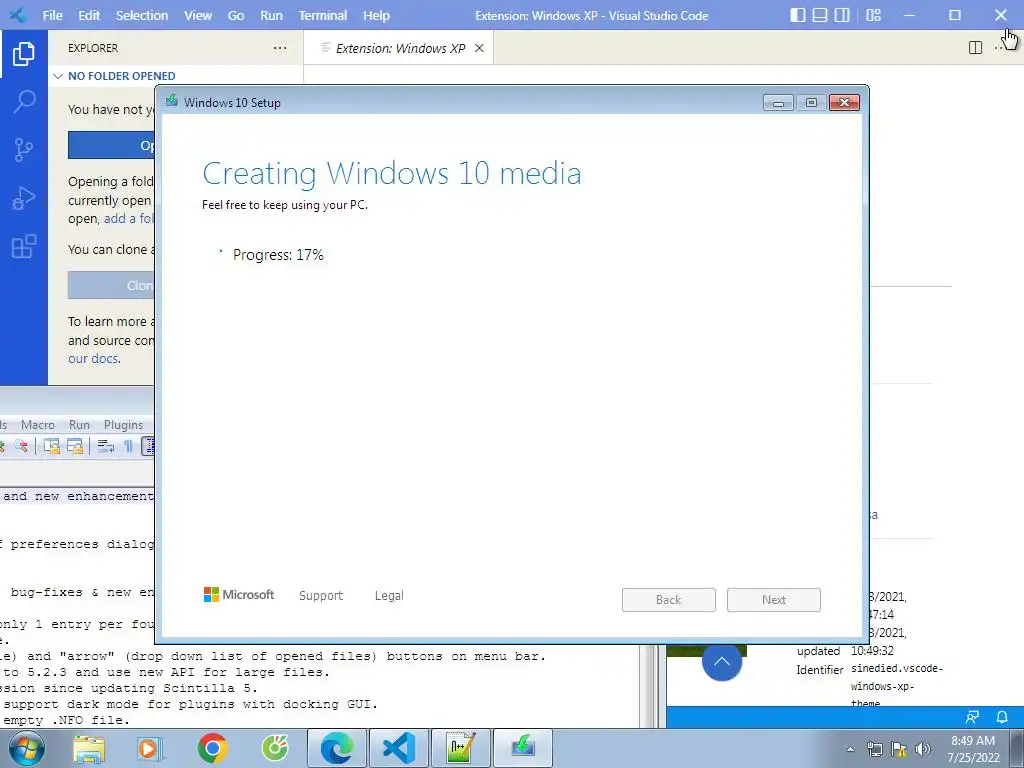Open Explorer views and more actions ellipsis
Image resolution: width=1024 pixels, height=768 pixels.
pyautogui.click(x=280, y=48)
